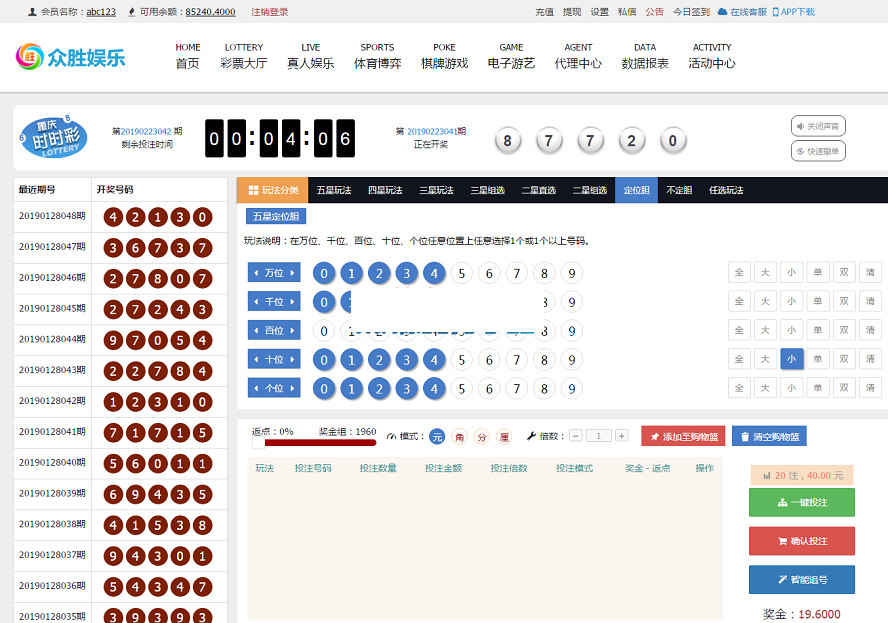Click the 众胜娱乐 site logo

[71, 56]
